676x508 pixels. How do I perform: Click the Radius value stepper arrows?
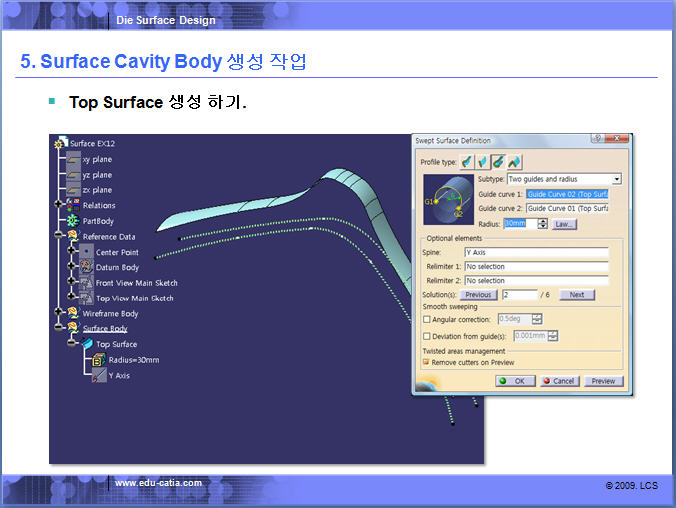pos(543,223)
